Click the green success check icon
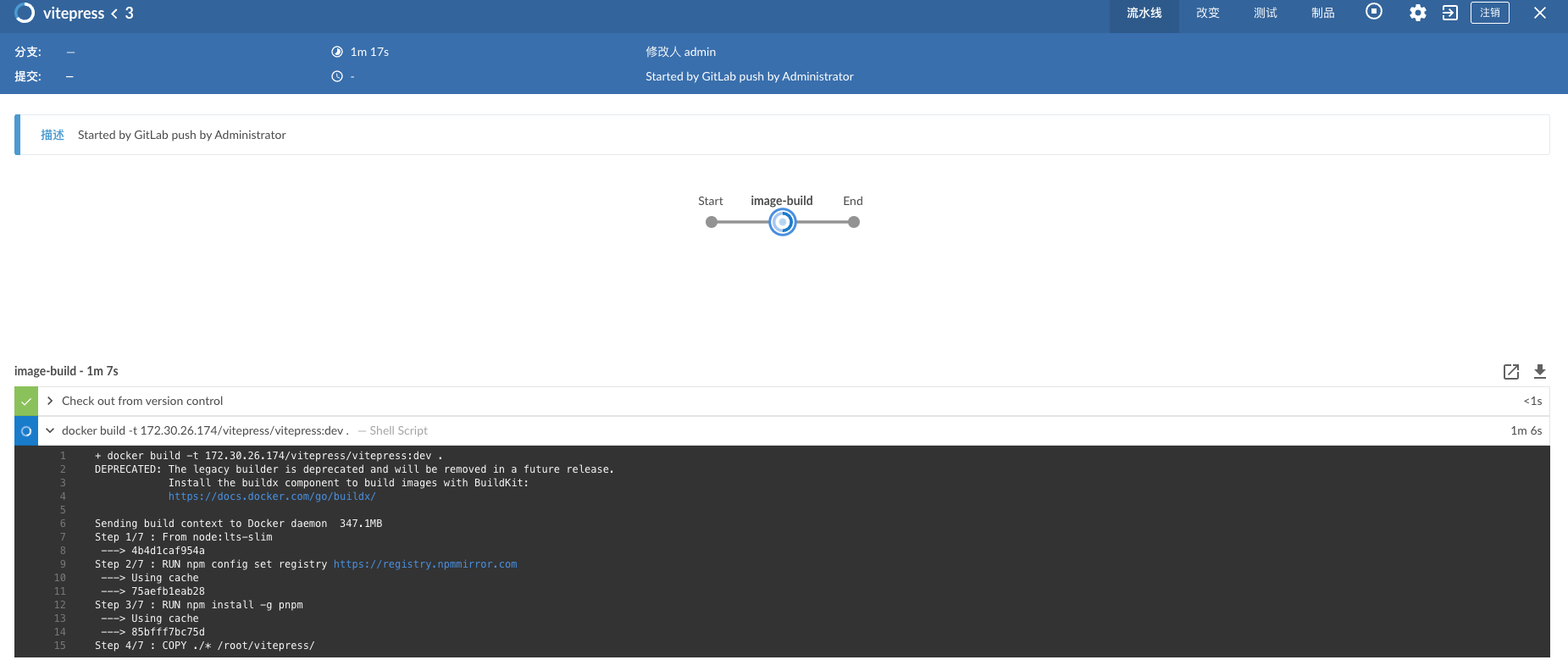 (x=26, y=402)
